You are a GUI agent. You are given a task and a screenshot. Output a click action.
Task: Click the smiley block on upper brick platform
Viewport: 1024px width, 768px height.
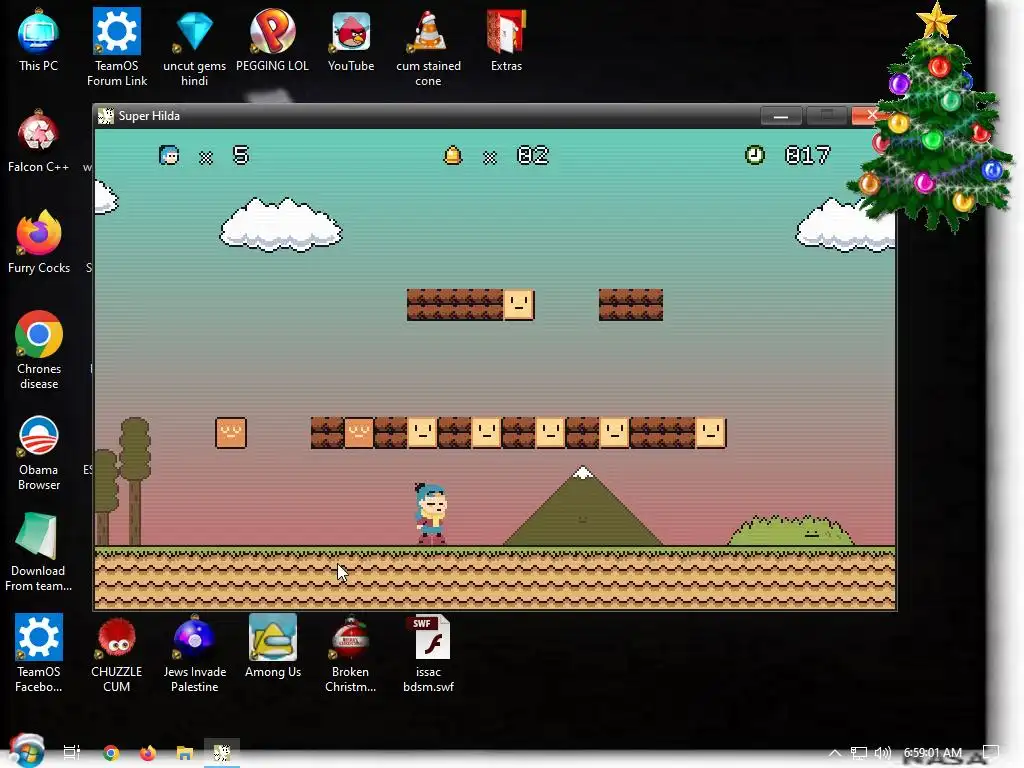pyautogui.click(x=519, y=304)
